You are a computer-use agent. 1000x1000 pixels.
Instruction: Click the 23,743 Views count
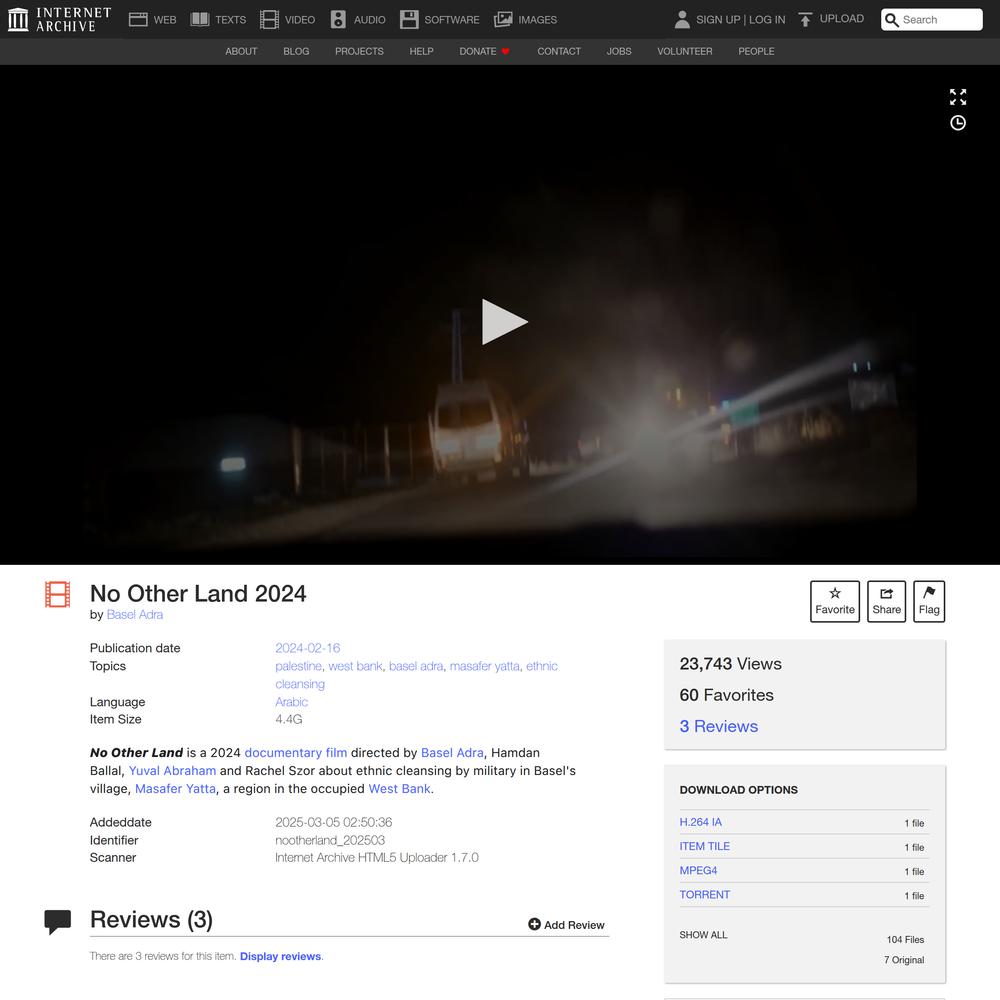point(730,664)
